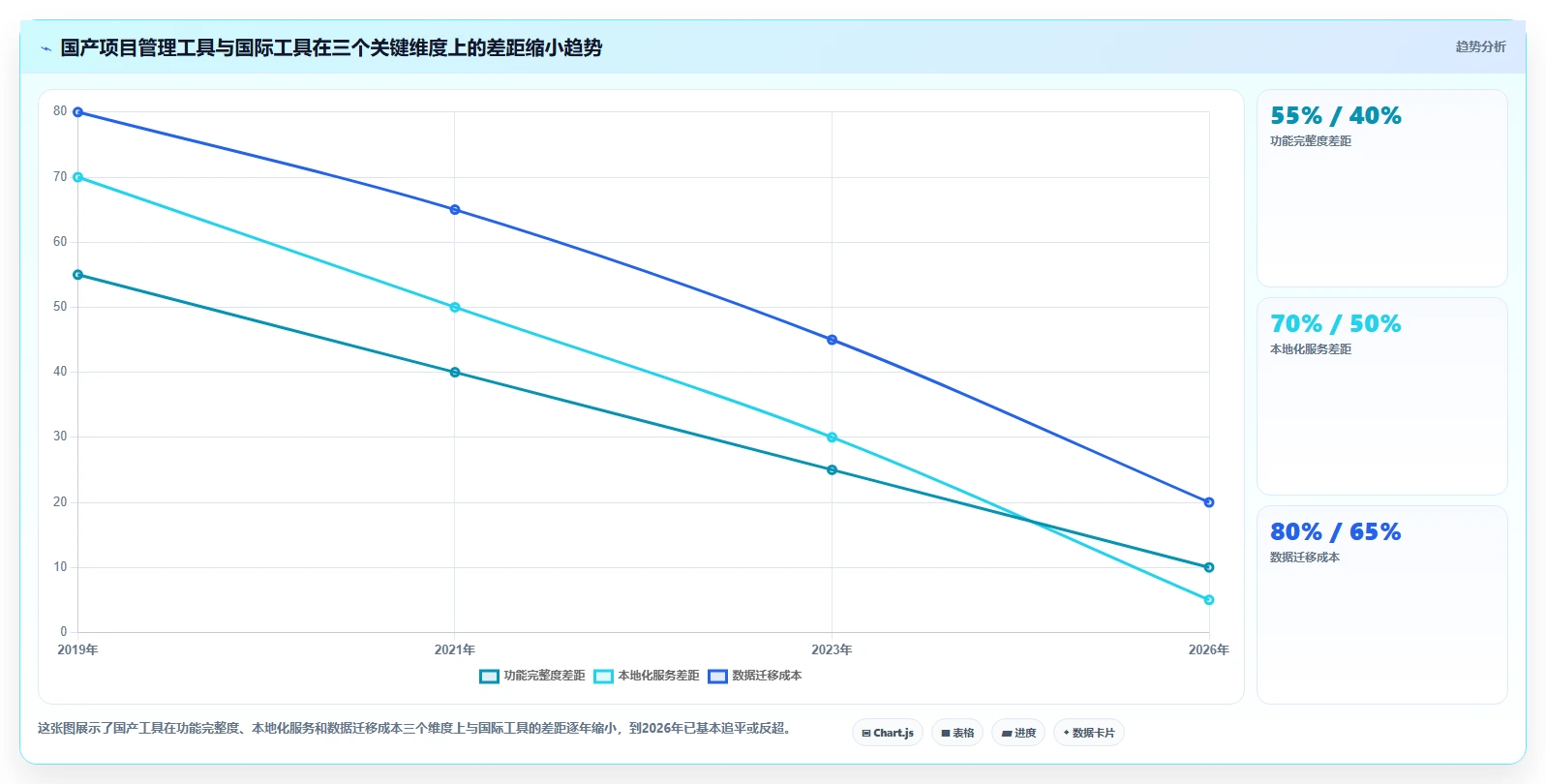1546x784 pixels.
Task: Click the y-axis value 50
Action: [60, 307]
